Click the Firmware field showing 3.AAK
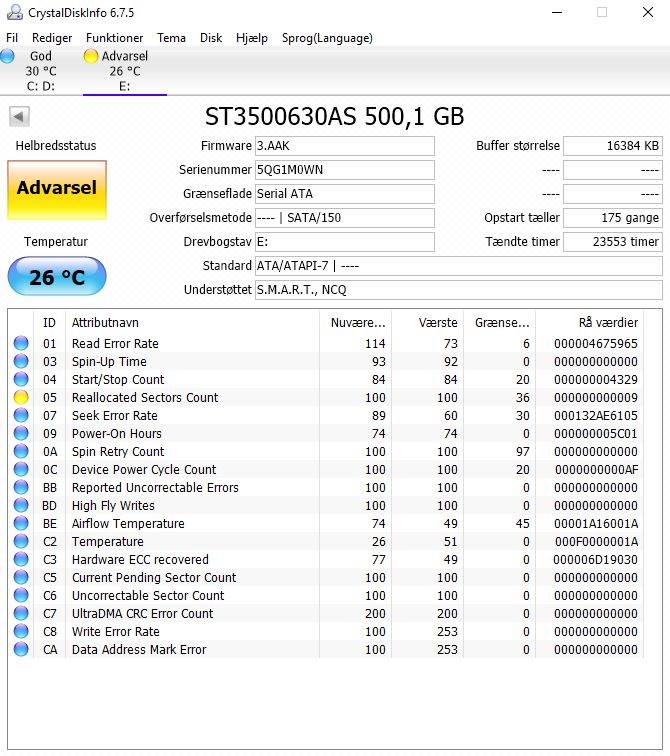The image size is (670, 756). point(345,146)
